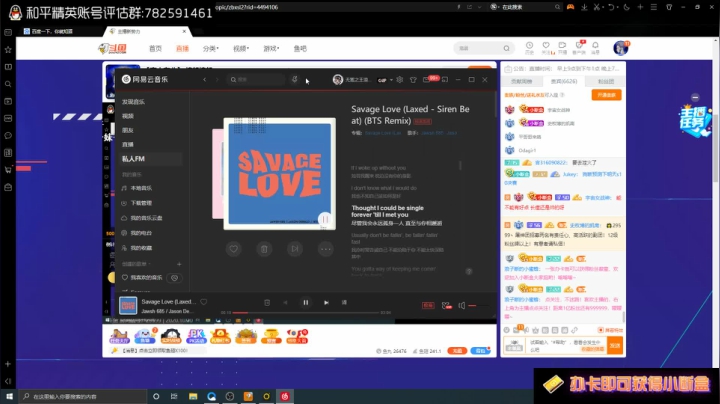Add new playlist with plus icon
This screenshot has width=720, height=404.
pos(179,264)
